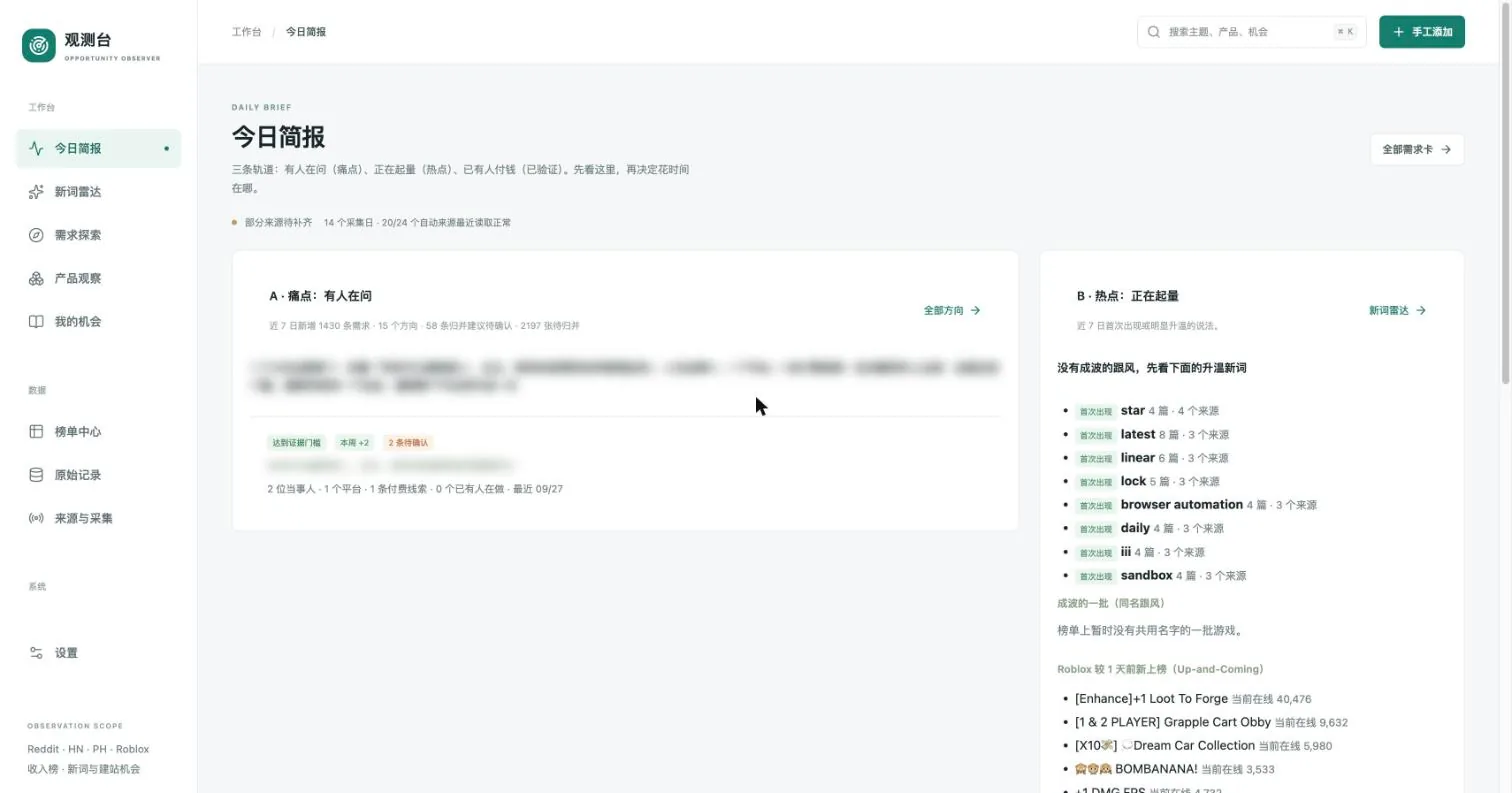Click the new word sandbox
1512x793 pixels.
coord(1146,575)
